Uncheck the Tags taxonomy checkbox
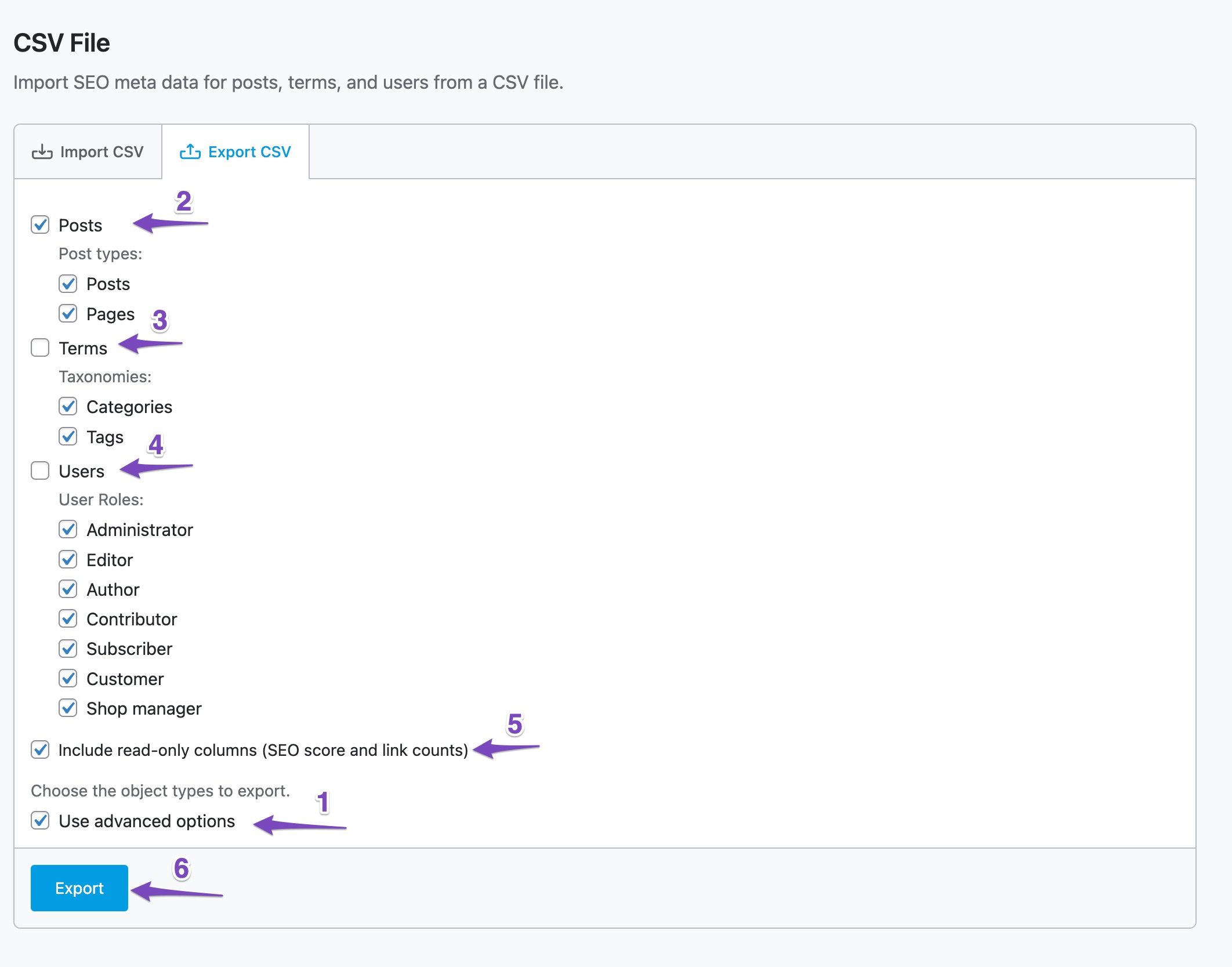The height and width of the screenshot is (967, 1232). pos(68,437)
